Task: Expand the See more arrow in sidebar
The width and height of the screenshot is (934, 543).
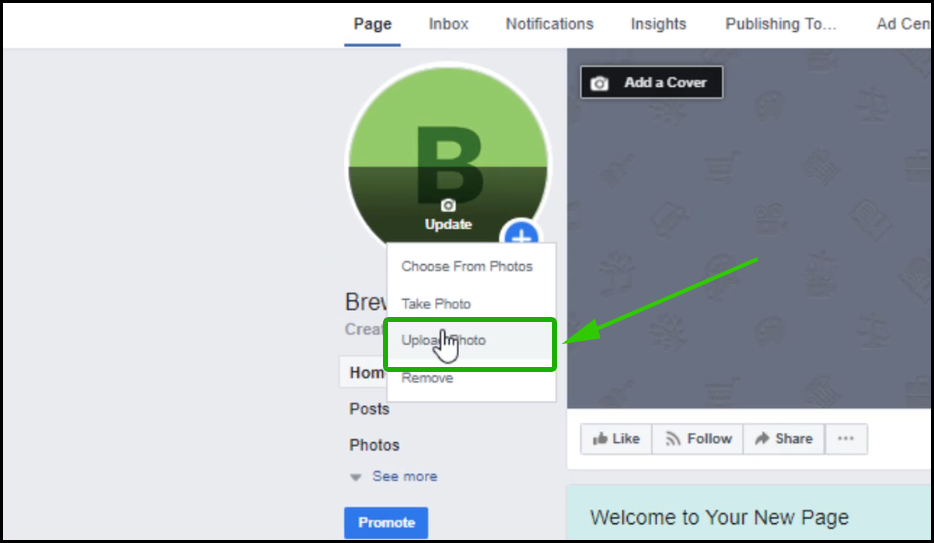Action: coord(356,477)
